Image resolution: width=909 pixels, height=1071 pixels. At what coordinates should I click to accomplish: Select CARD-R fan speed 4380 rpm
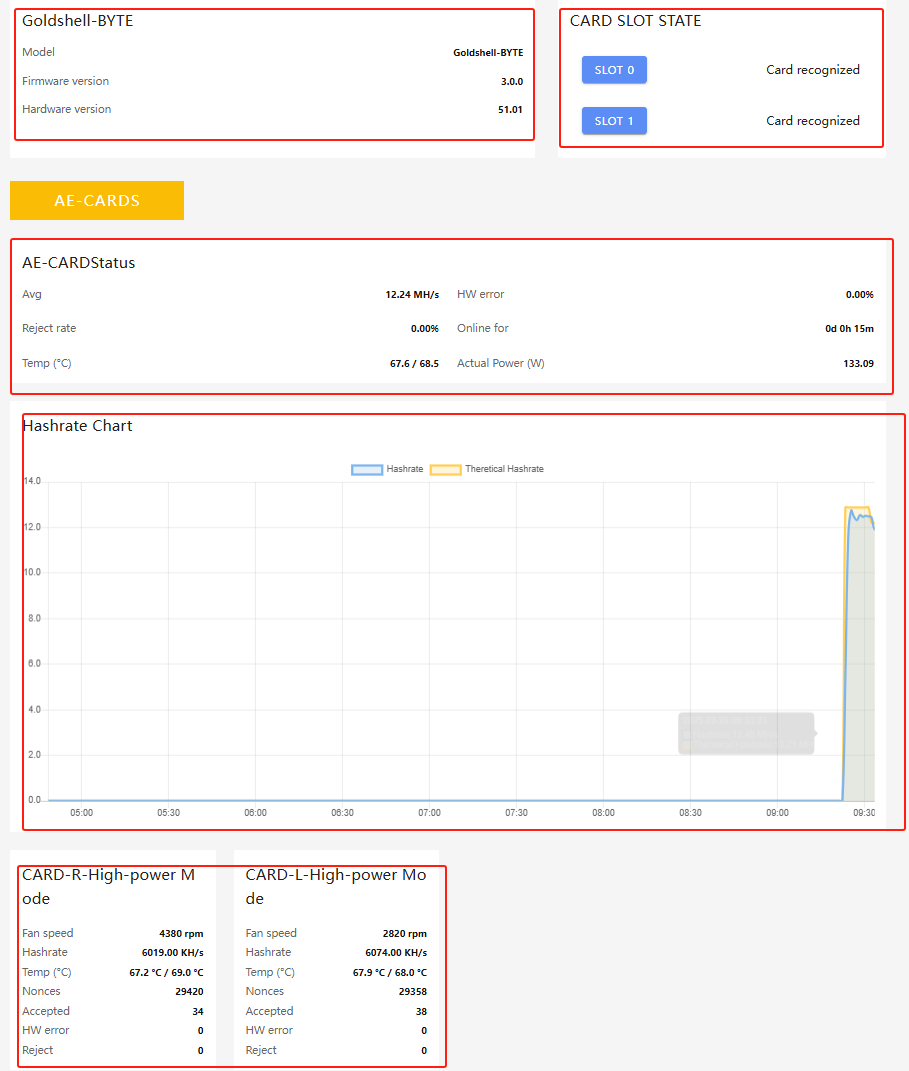(181, 934)
